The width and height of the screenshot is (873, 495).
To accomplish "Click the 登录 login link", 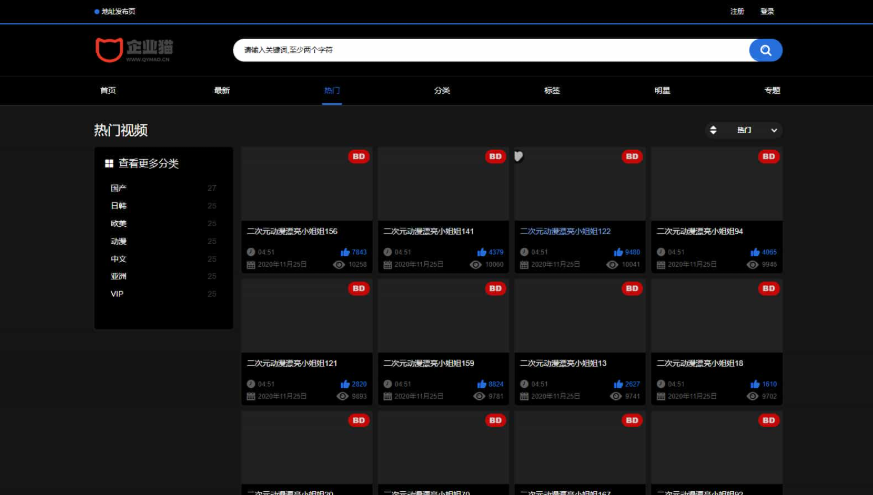I will [x=767, y=11].
